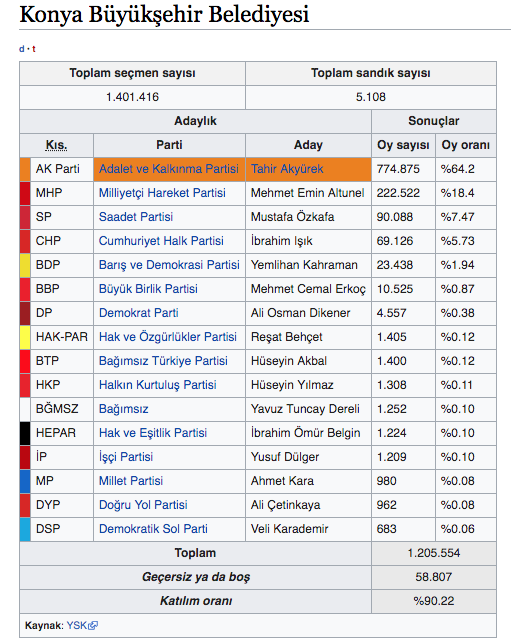511x643 pixels.
Task: Select the 'Hüseyin Akbal' cell
Action: (308, 361)
